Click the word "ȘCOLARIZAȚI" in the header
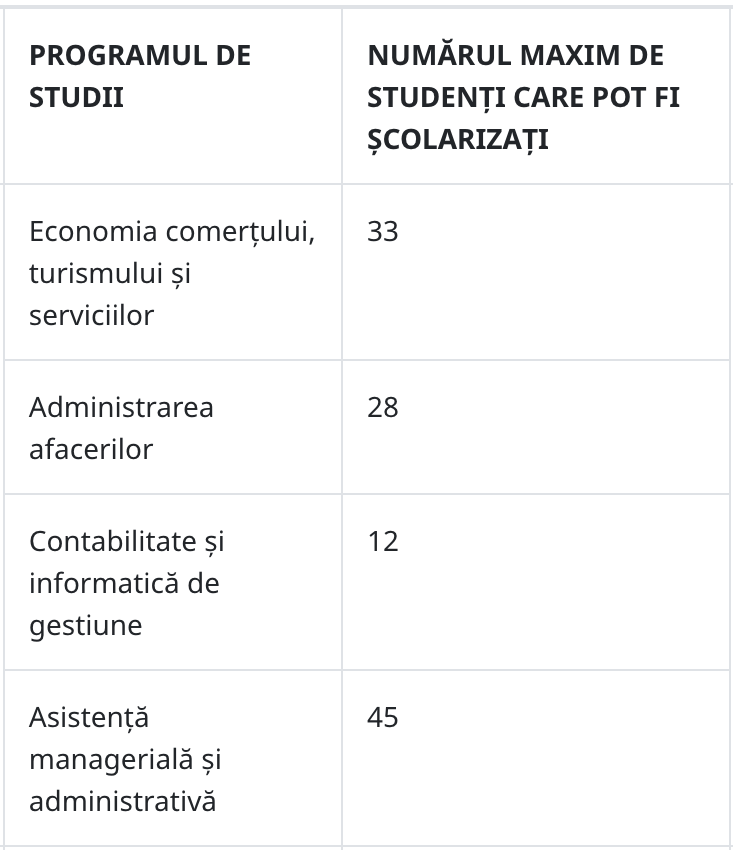The image size is (733, 850). click(x=458, y=140)
